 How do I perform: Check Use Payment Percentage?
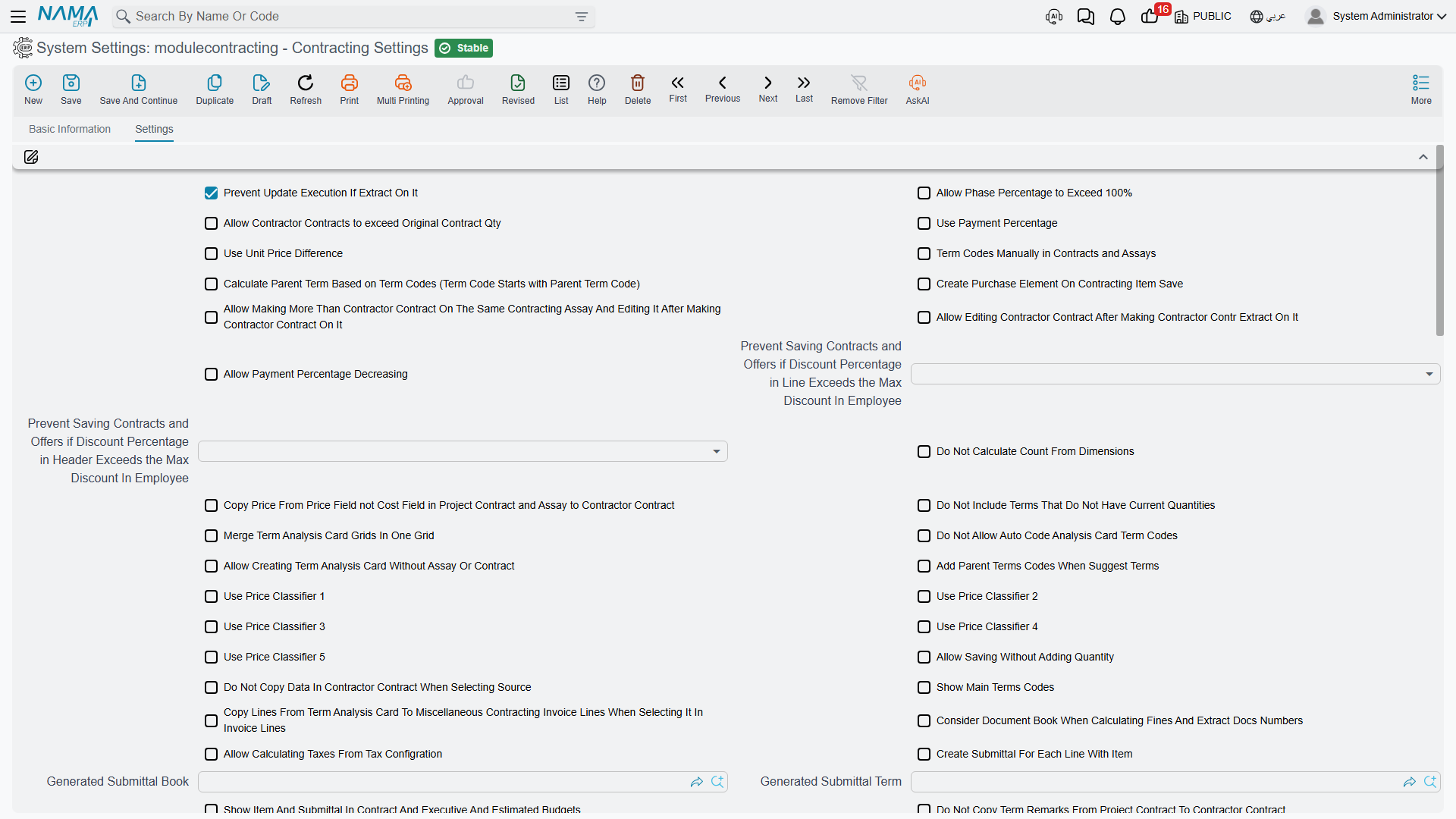(x=924, y=224)
